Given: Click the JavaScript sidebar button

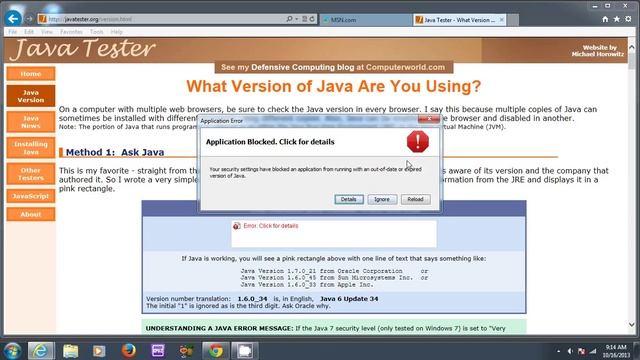Looking at the screenshot, I should pos(31,196).
